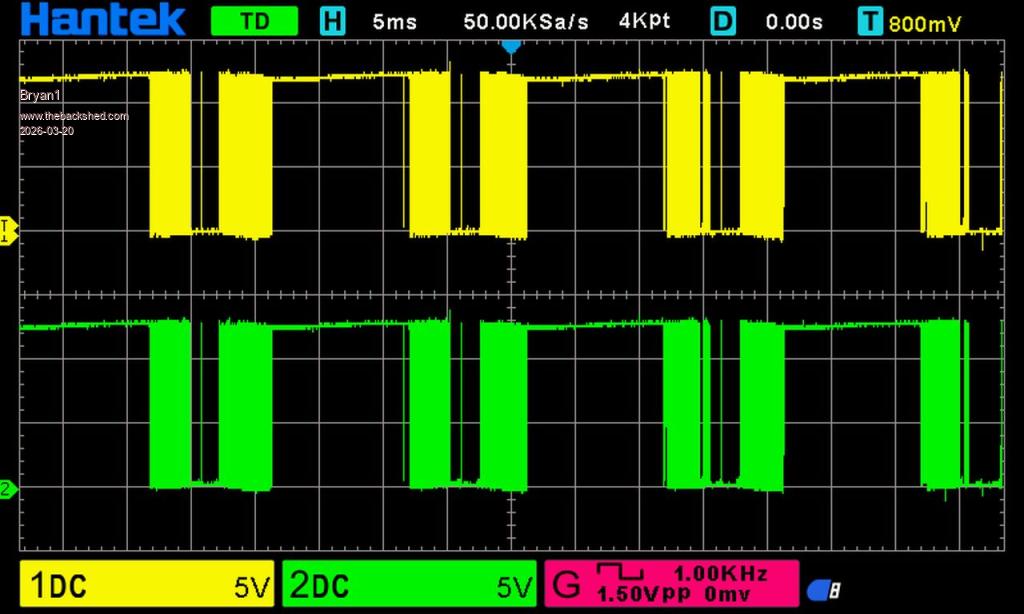This screenshot has width=1024, height=614.
Task: Toggle the green TD trigger status badge
Action: point(254,21)
